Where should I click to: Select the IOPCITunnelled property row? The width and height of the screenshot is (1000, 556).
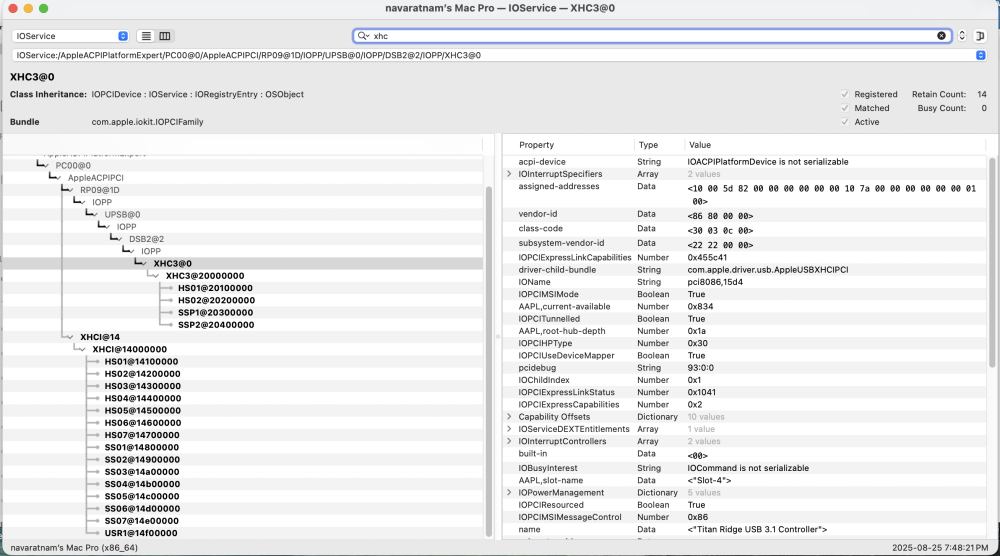coord(745,319)
